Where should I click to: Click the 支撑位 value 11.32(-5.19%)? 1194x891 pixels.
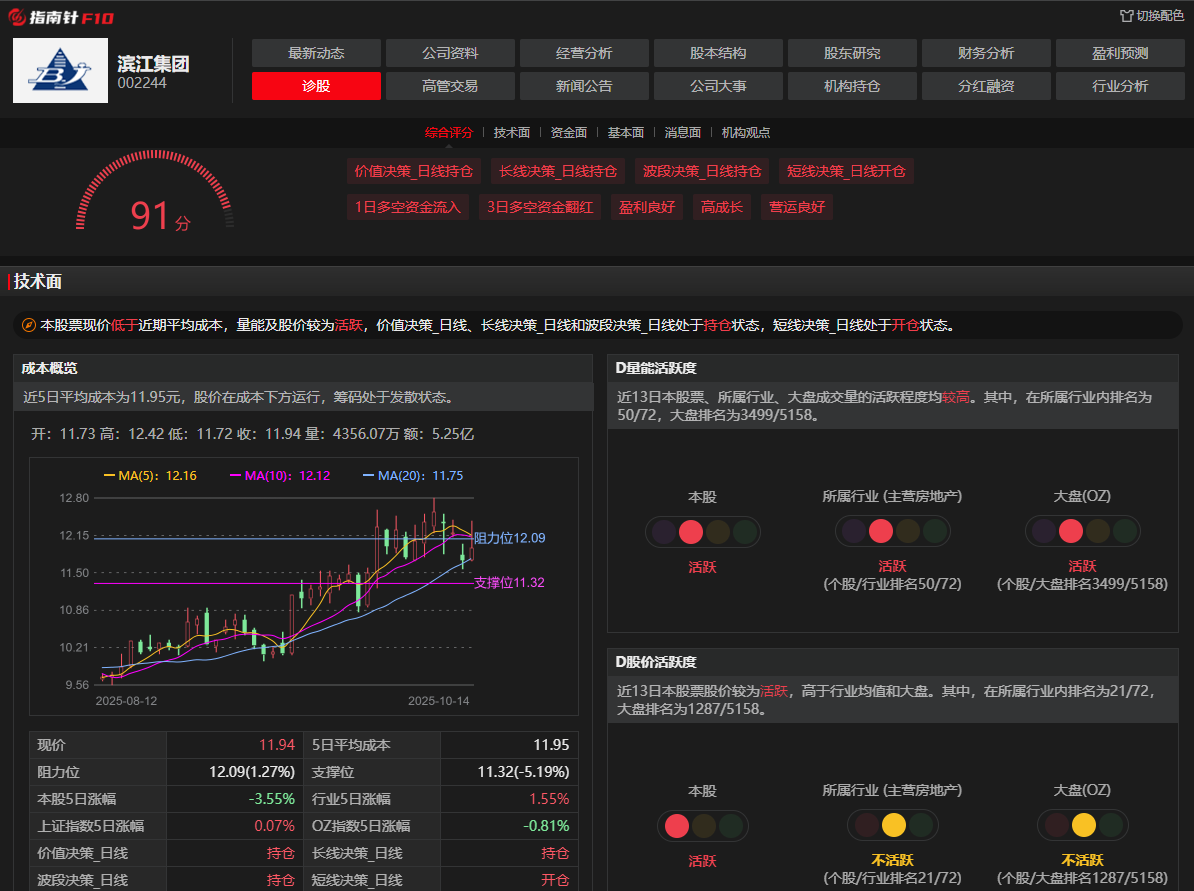[523, 772]
